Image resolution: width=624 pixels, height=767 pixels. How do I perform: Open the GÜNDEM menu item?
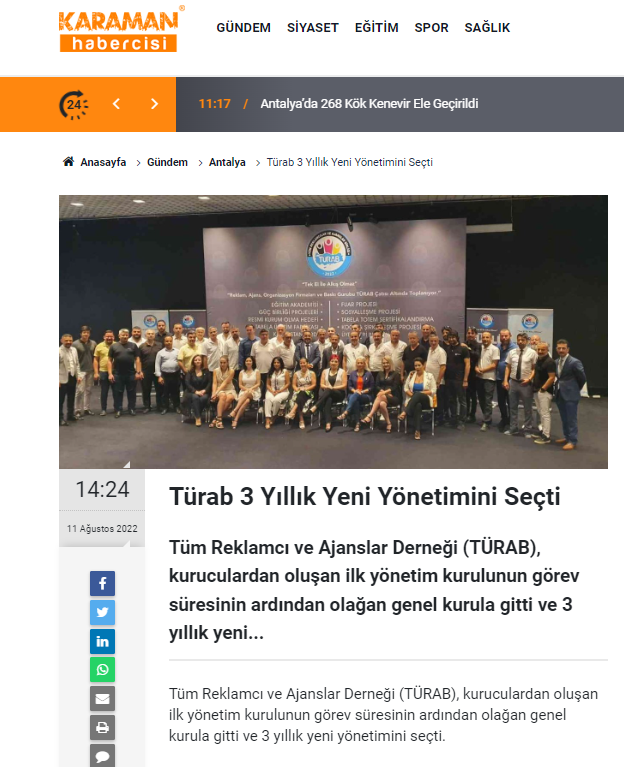point(244,28)
